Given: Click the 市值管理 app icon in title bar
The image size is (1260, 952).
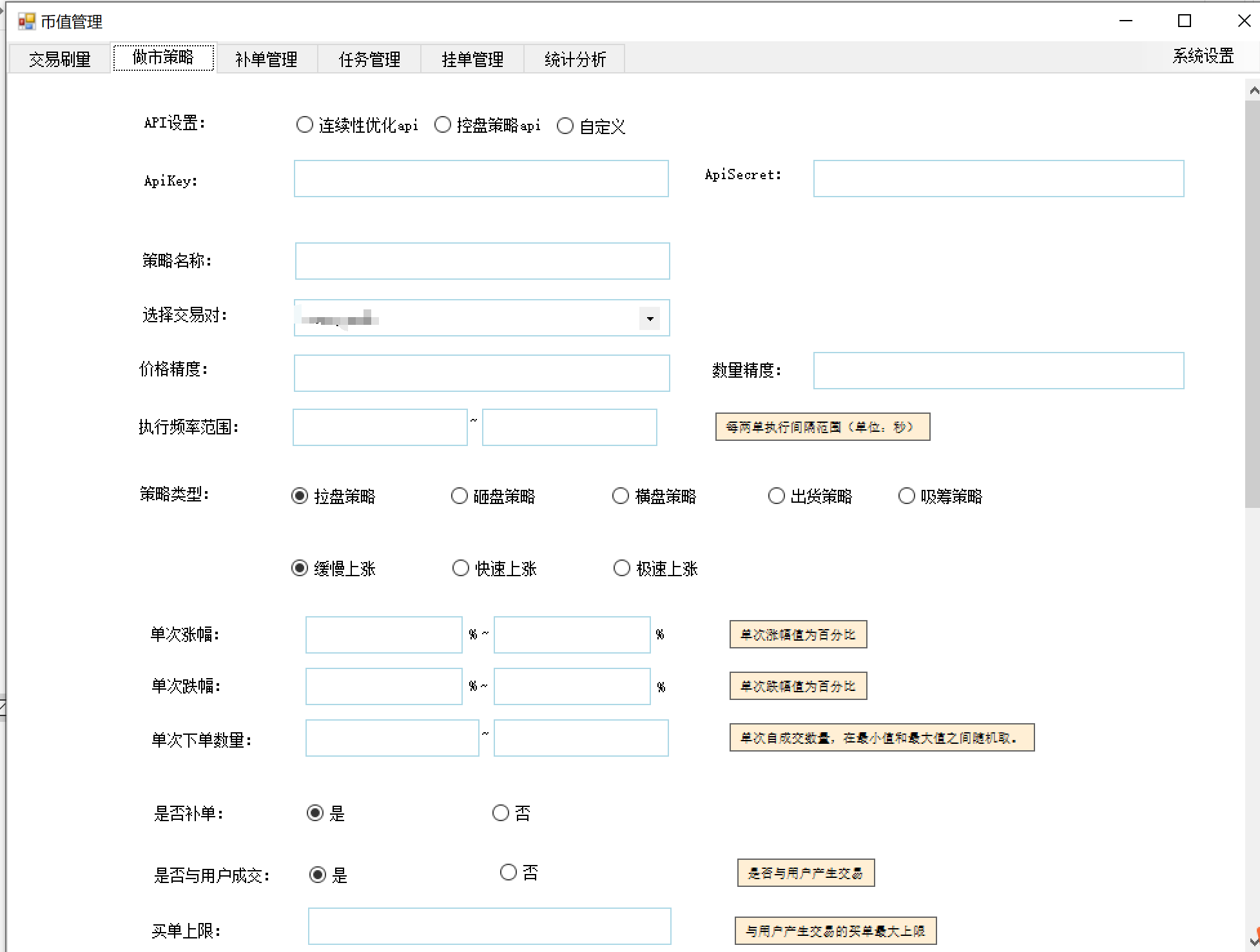Looking at the screenshot, I should [x=26, y=22].
